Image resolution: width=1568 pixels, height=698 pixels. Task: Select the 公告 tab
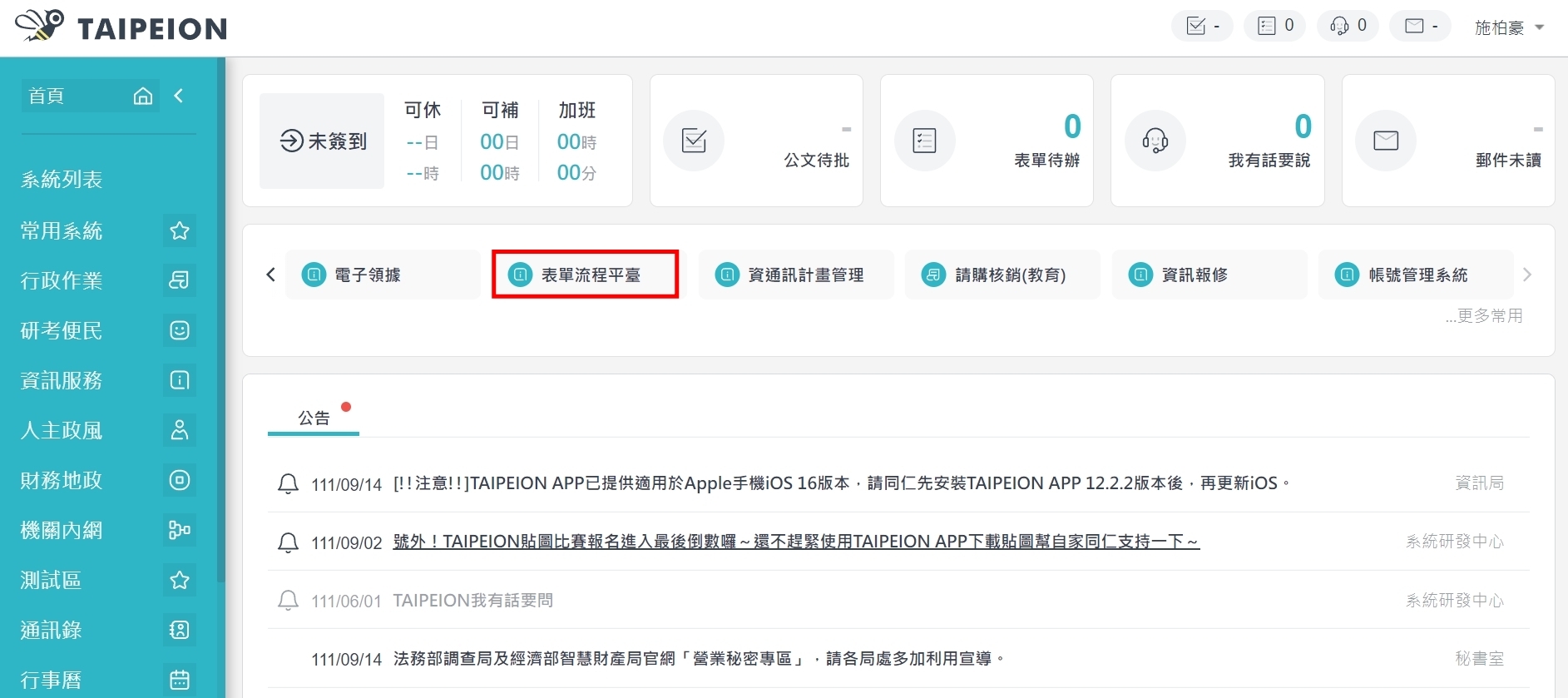point(314,418)
